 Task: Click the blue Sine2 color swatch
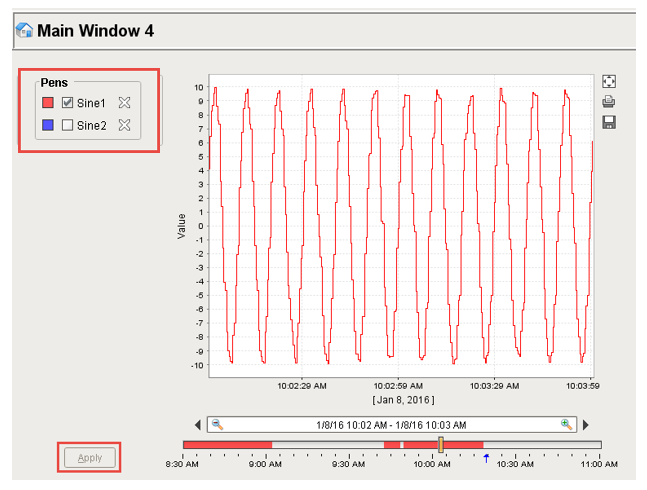pyautogui.click(x=48, y=125)
